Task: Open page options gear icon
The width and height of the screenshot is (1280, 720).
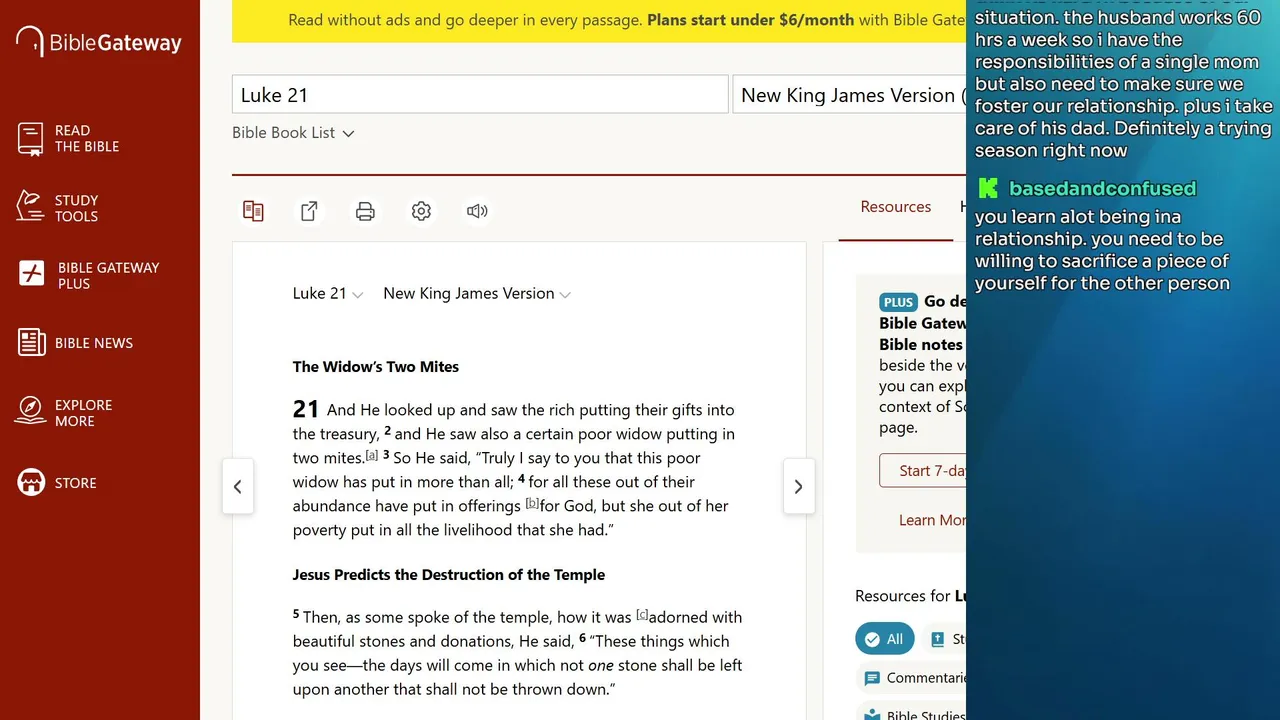Action: [421, 211]
